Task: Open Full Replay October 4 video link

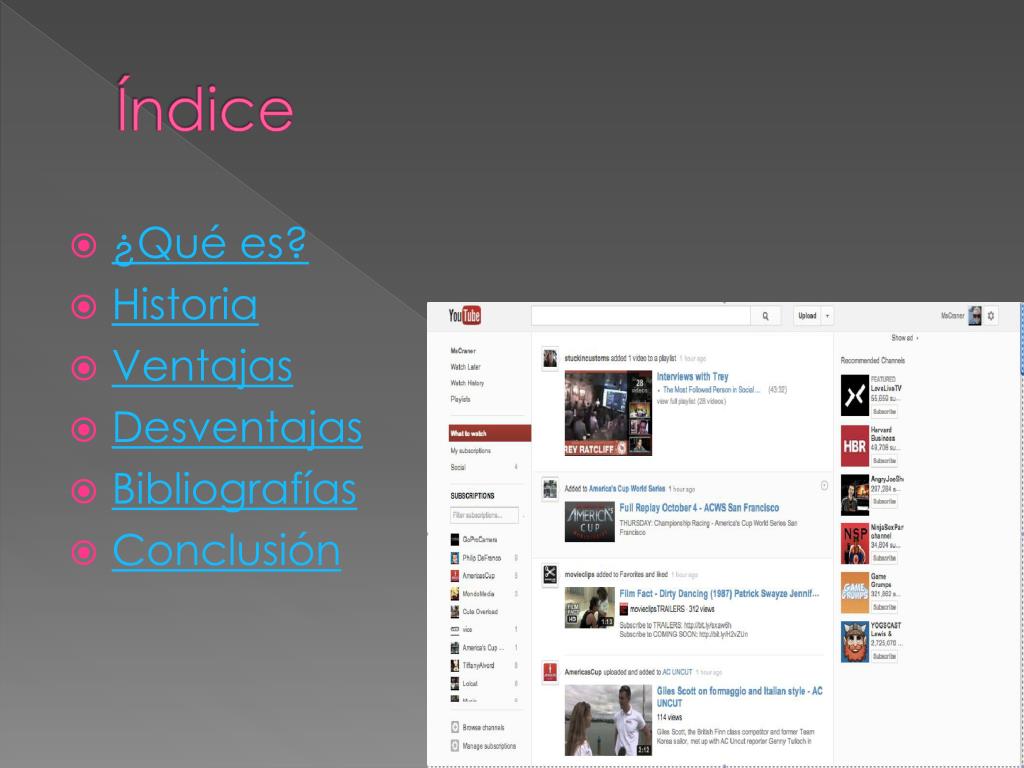Action: click(699, 507)
